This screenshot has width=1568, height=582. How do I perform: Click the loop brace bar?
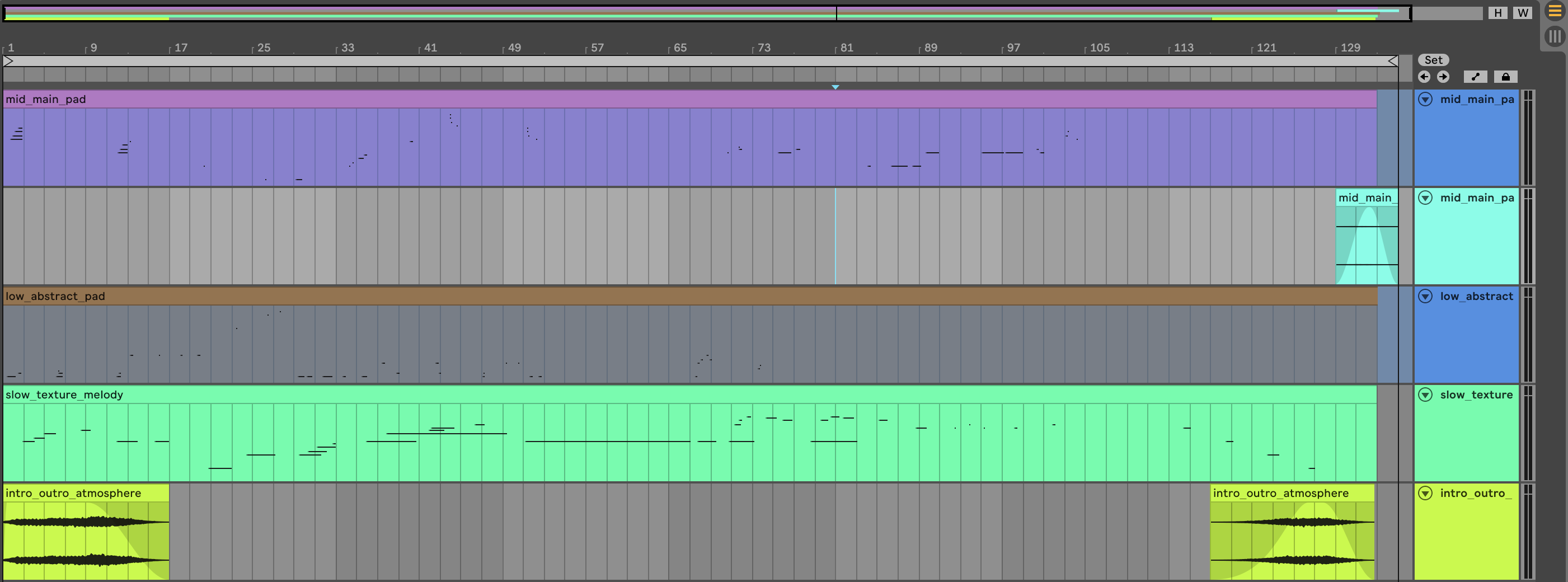click(700, 61)
